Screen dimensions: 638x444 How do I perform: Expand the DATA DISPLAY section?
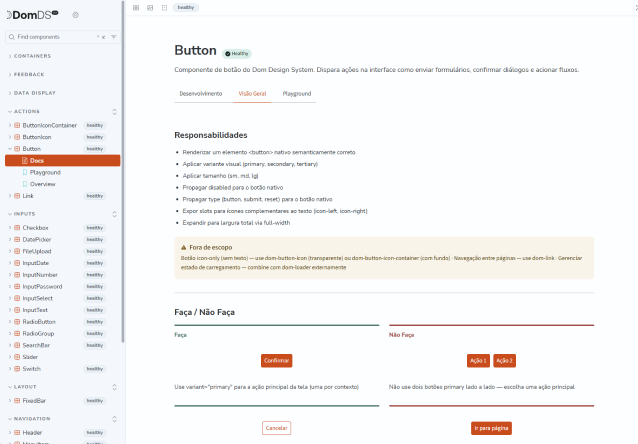tap(32, 93)
